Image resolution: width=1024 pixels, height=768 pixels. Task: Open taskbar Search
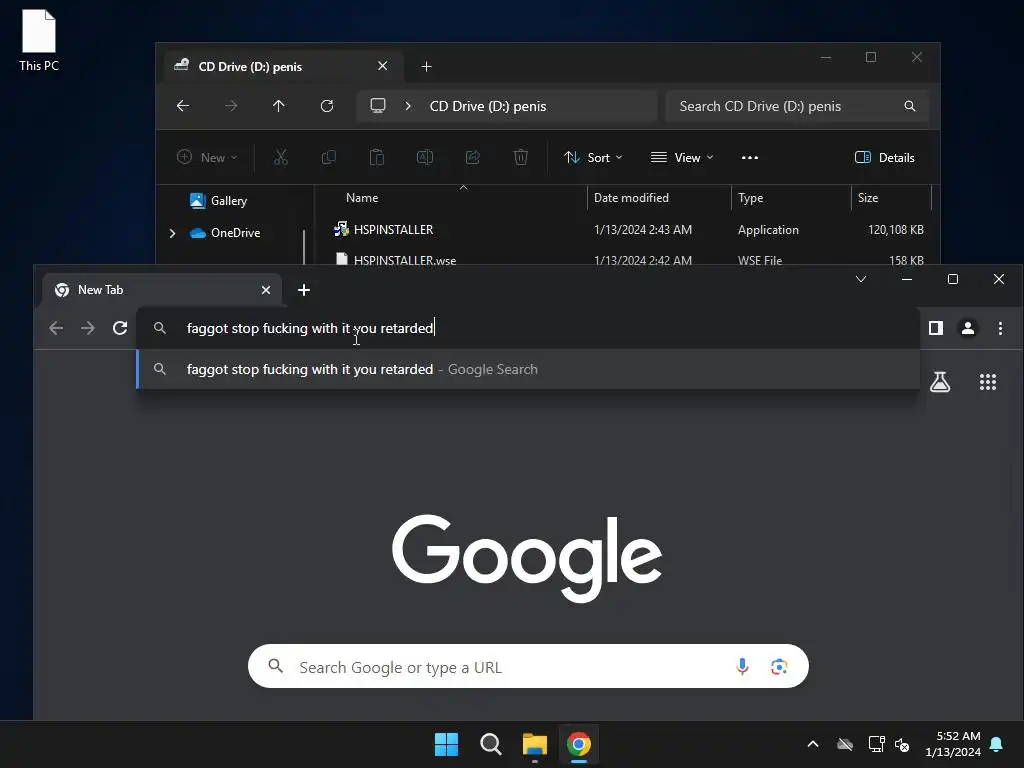(490, 744)
